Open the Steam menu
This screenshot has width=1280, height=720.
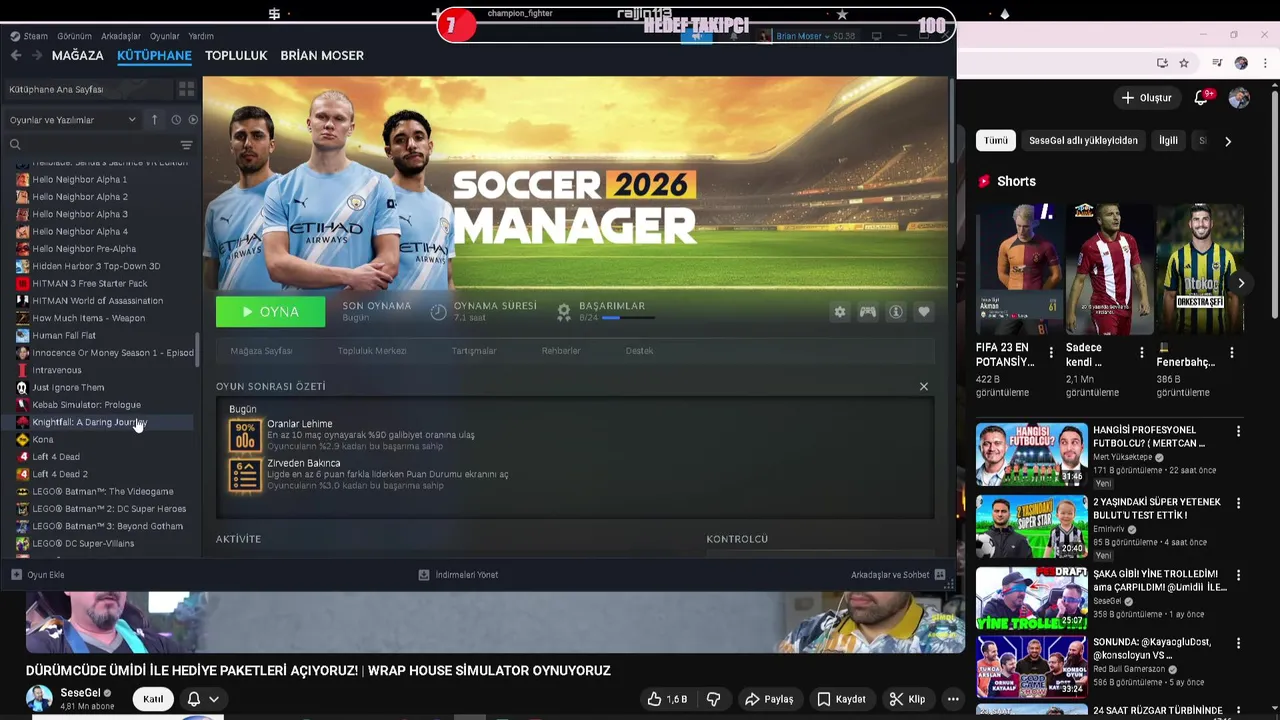[x=30, y=36]
